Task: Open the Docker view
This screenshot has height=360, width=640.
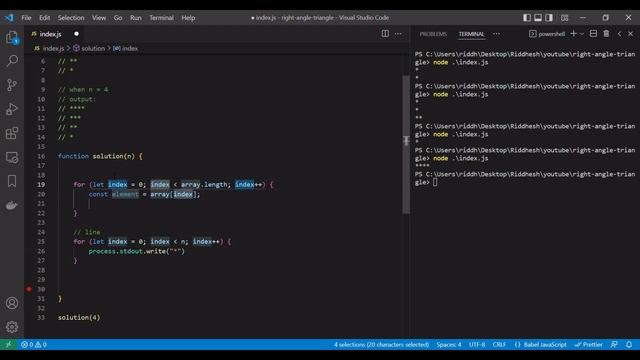Action: [12, 205]
